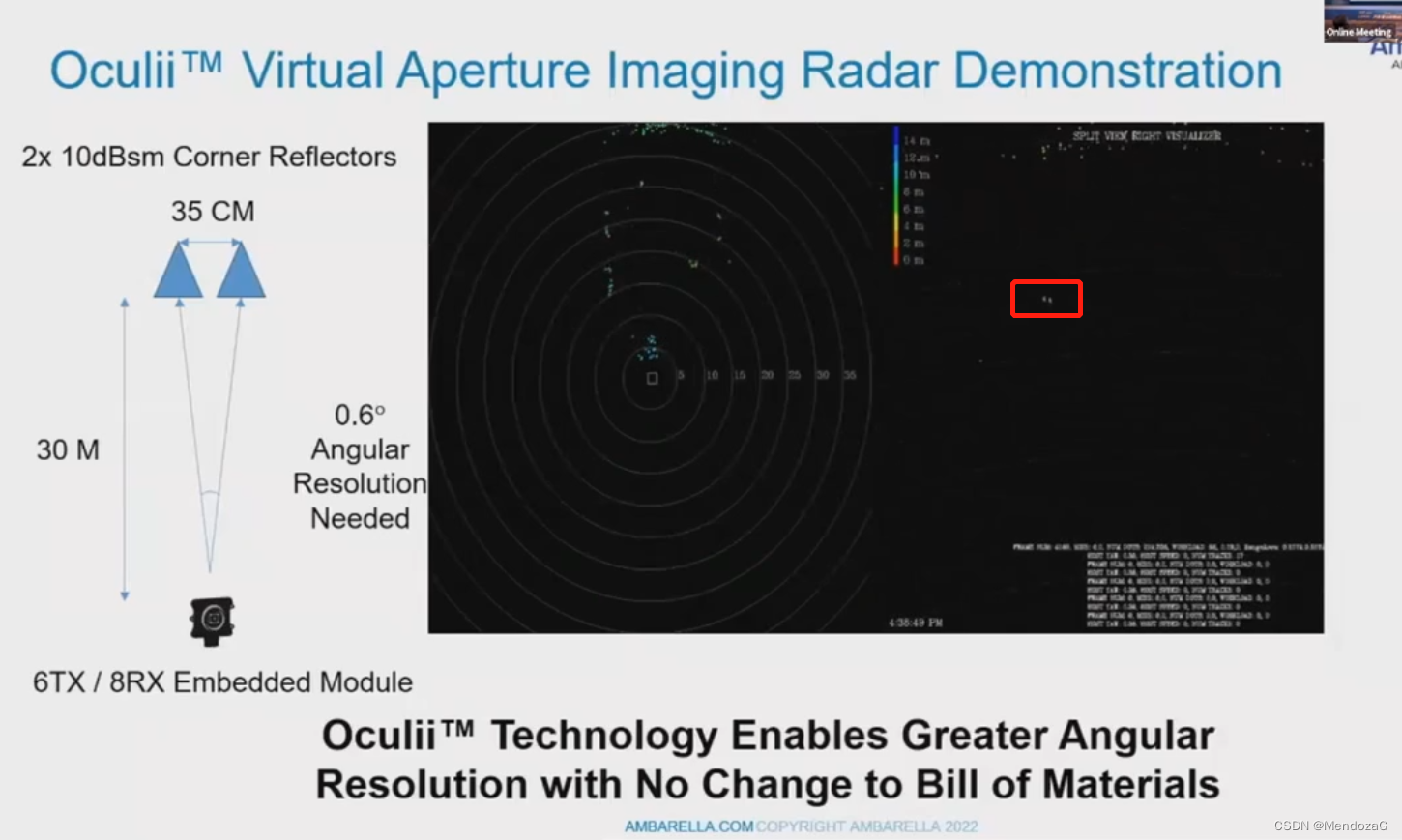Viewport: 1402px width, 840px height.
Task: Open the AMBARELLA.COM link
Action: (x=688, y=826)
